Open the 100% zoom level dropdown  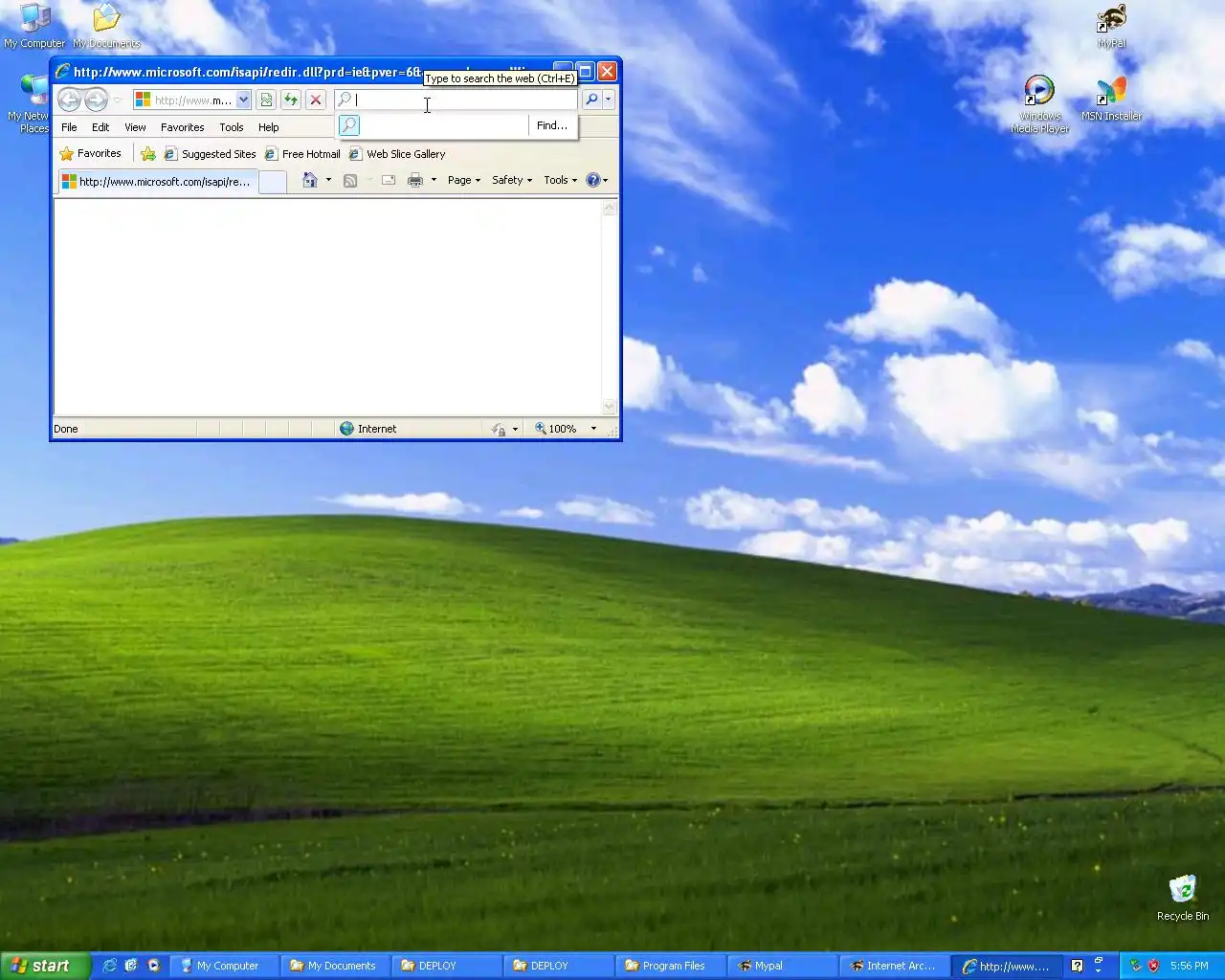pos(593,429)
